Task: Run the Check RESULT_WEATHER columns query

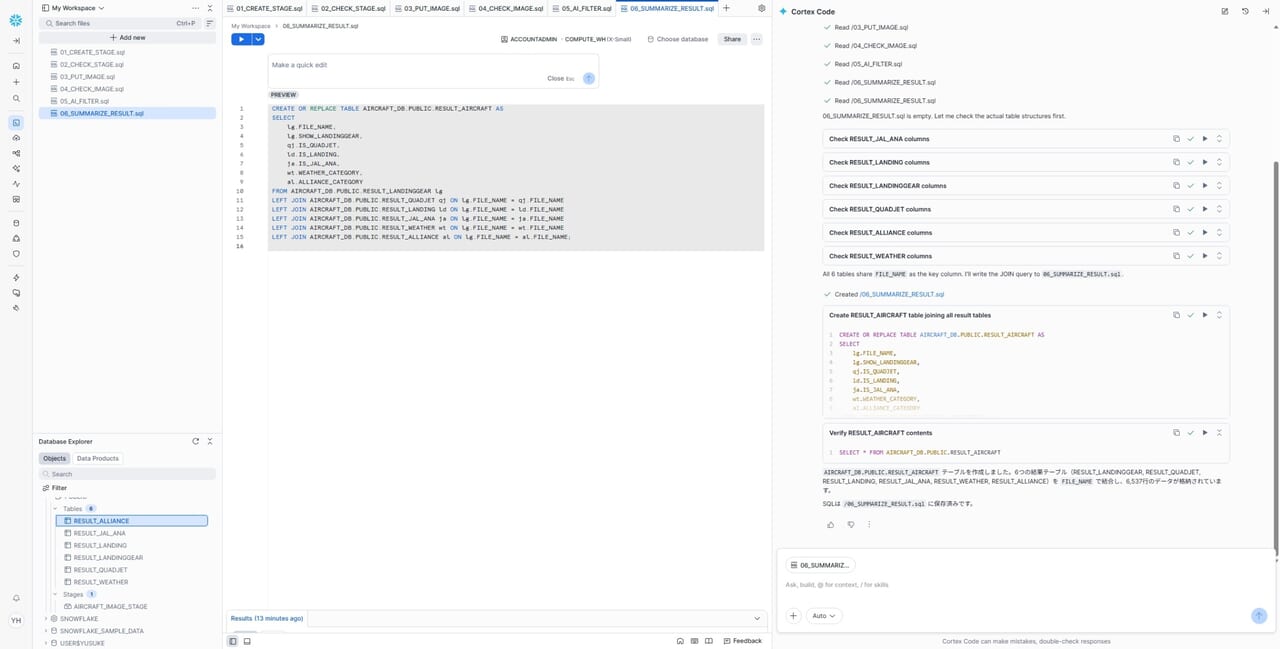Action: tap(1205, 256)
